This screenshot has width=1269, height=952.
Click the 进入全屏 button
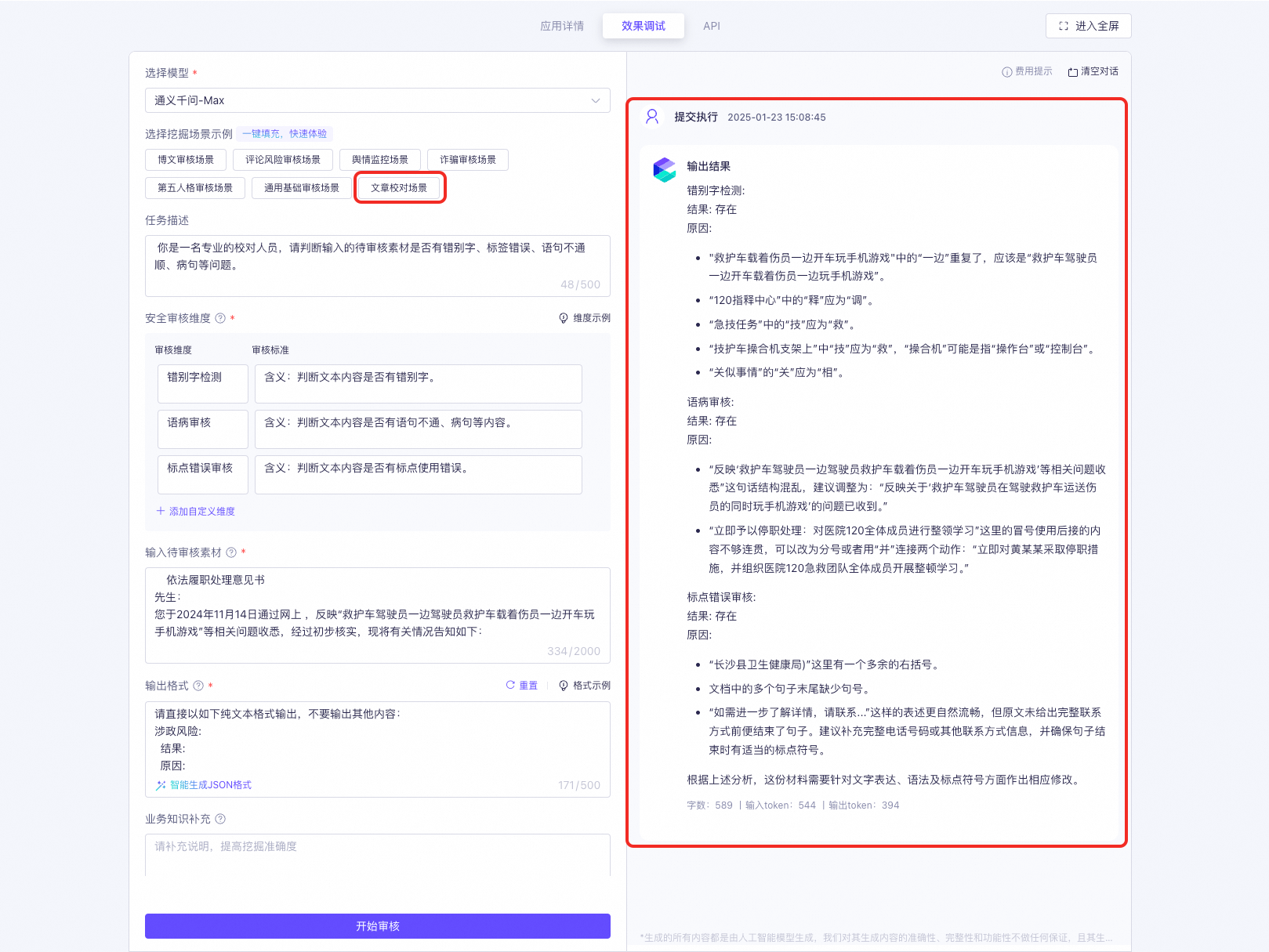point(1089,26)
